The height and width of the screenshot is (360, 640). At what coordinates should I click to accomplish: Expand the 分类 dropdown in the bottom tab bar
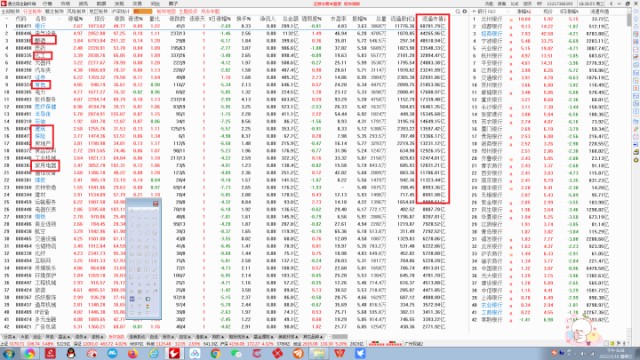pos(9,337)
